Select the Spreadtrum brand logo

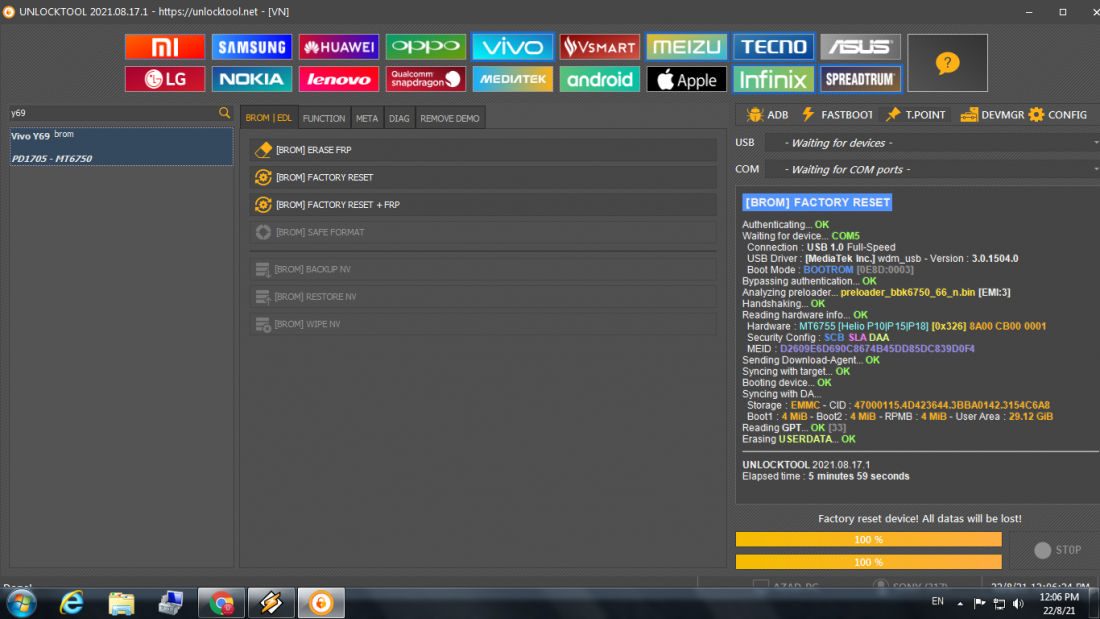[861, 79]
